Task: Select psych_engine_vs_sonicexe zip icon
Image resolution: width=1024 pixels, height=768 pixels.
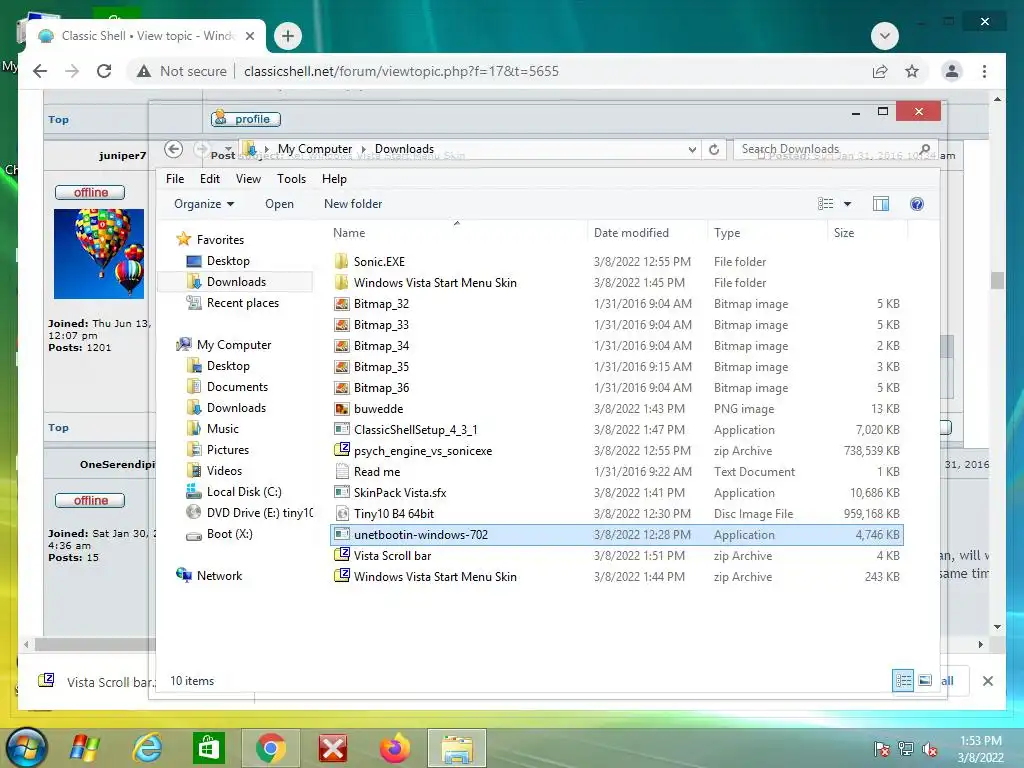Action: click(x=342, y=449)
